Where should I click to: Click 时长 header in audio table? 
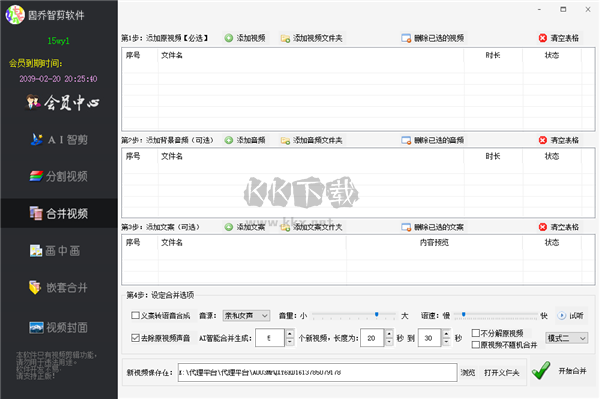492,156
